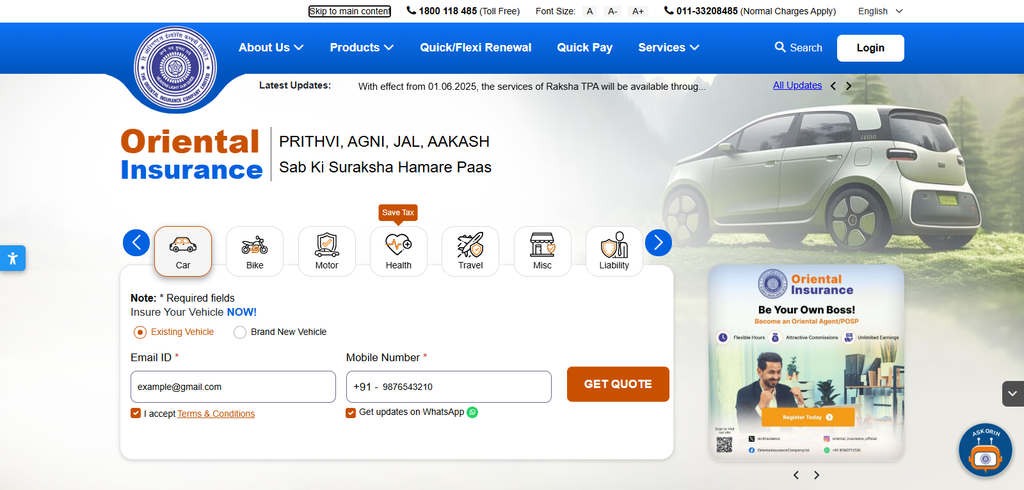Click Skip to main content link
Viewport: 1024px width, 490px height.
point(349,11)
